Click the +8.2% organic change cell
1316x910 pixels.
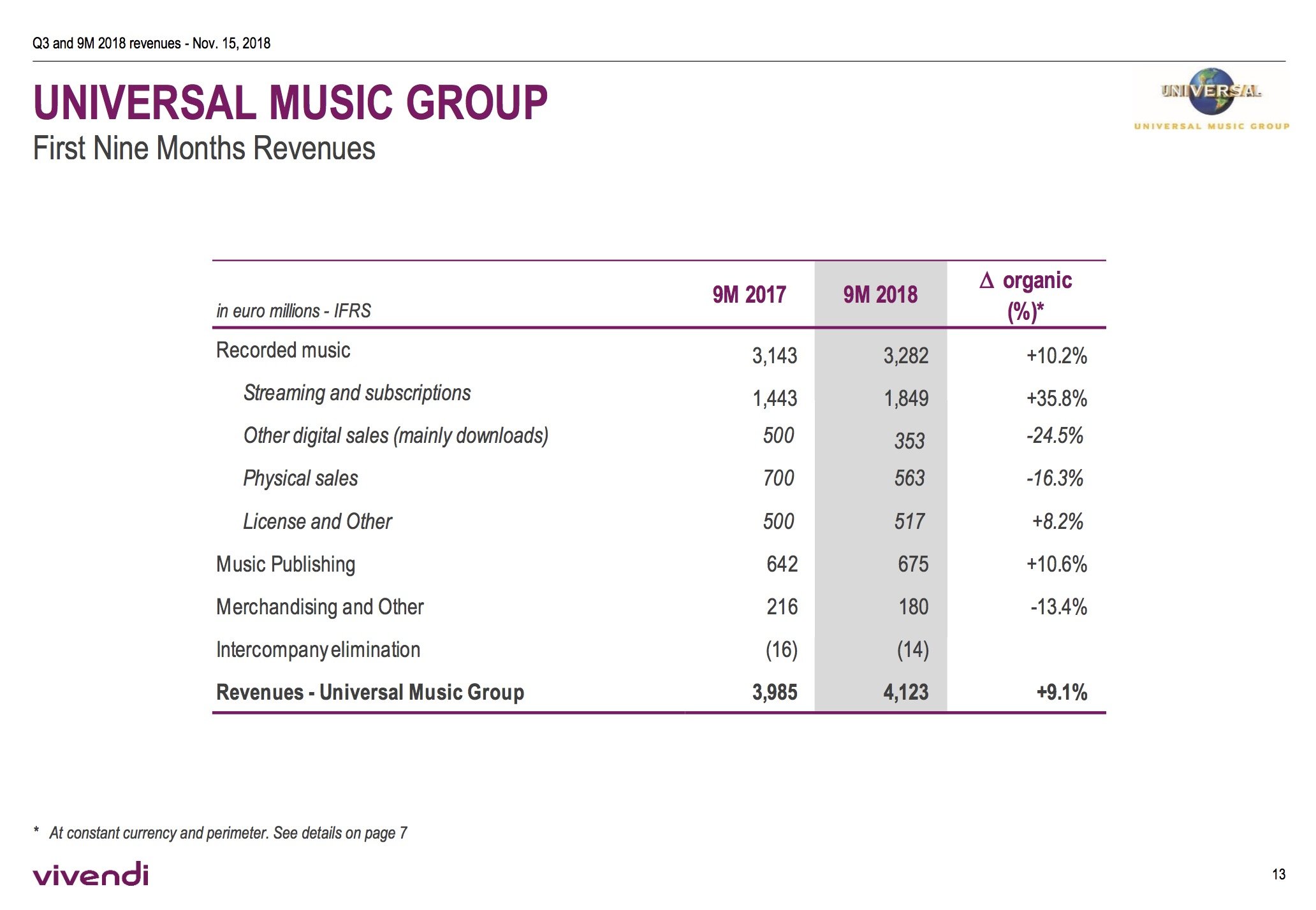tap(1058, 521)
